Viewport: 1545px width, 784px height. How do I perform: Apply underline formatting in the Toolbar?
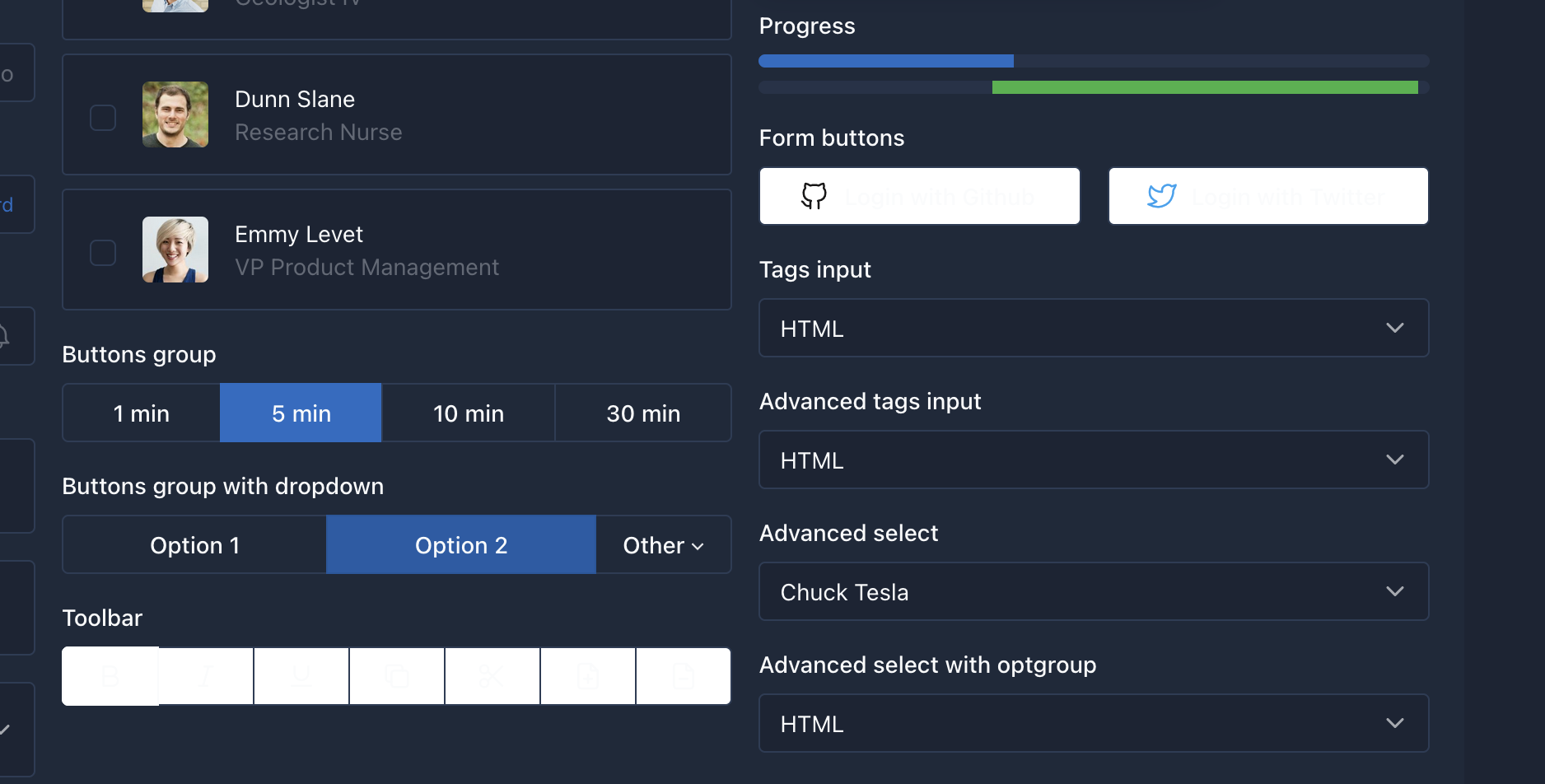click(301, 676)
